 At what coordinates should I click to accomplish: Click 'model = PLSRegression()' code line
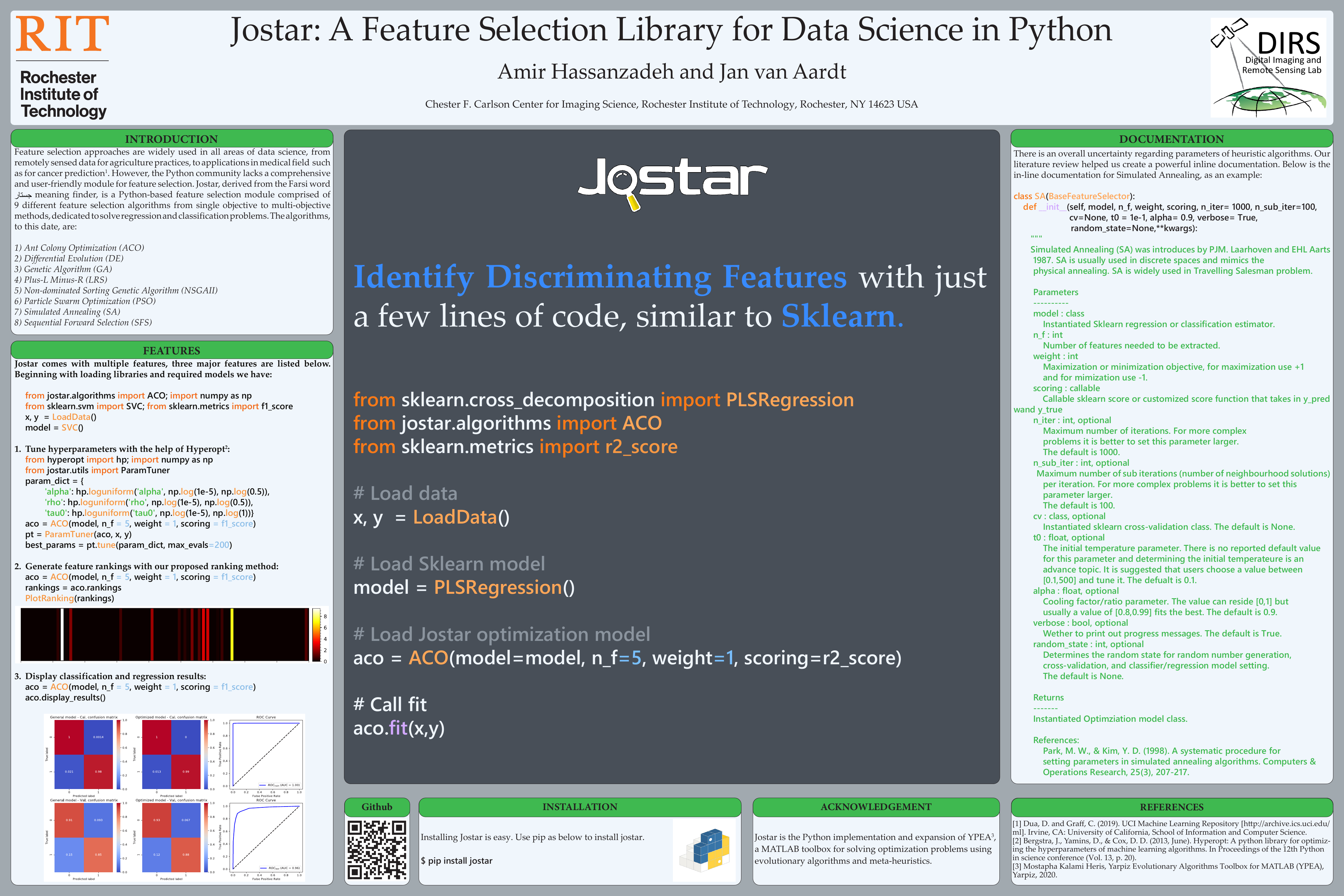pyautogui.click(x=464, y=588)
